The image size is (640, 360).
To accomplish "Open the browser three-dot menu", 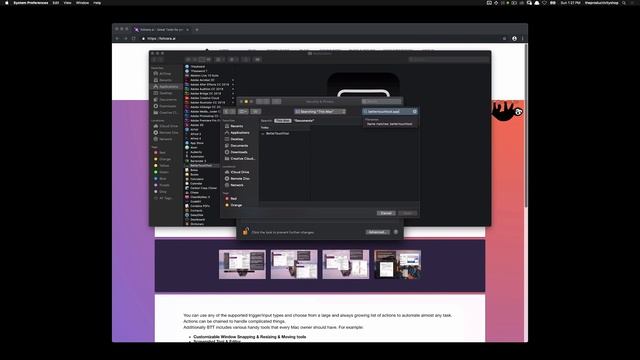I will click(522, 39).
